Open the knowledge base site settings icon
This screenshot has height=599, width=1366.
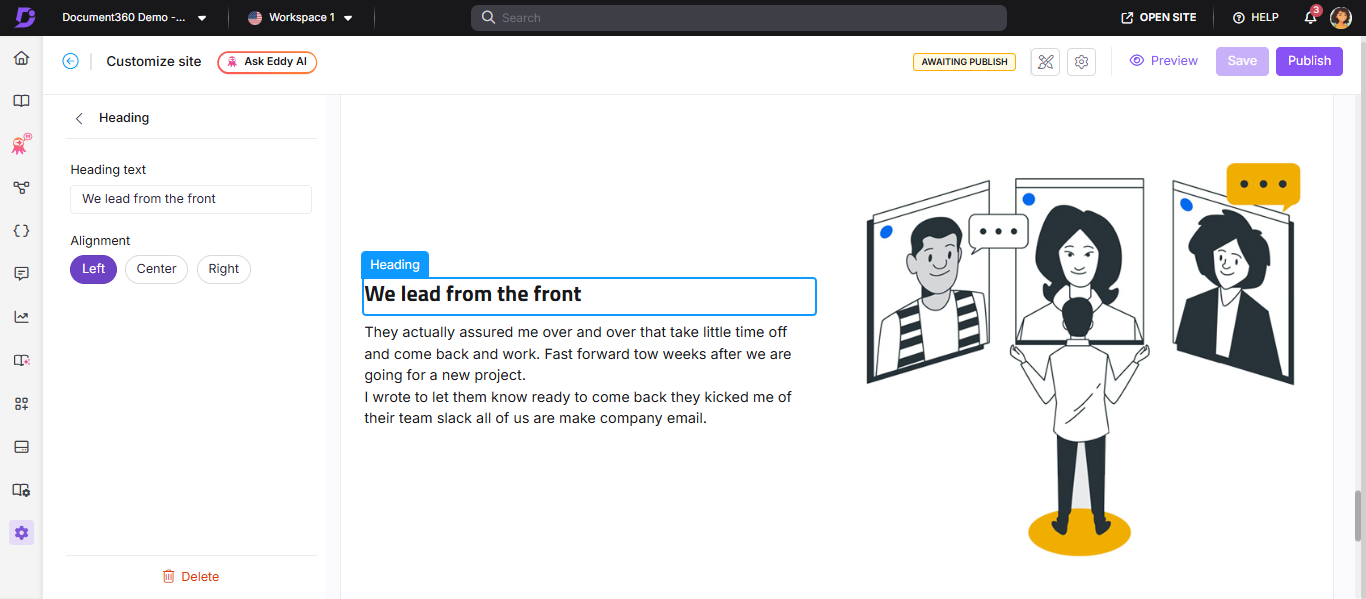[21, 490]
